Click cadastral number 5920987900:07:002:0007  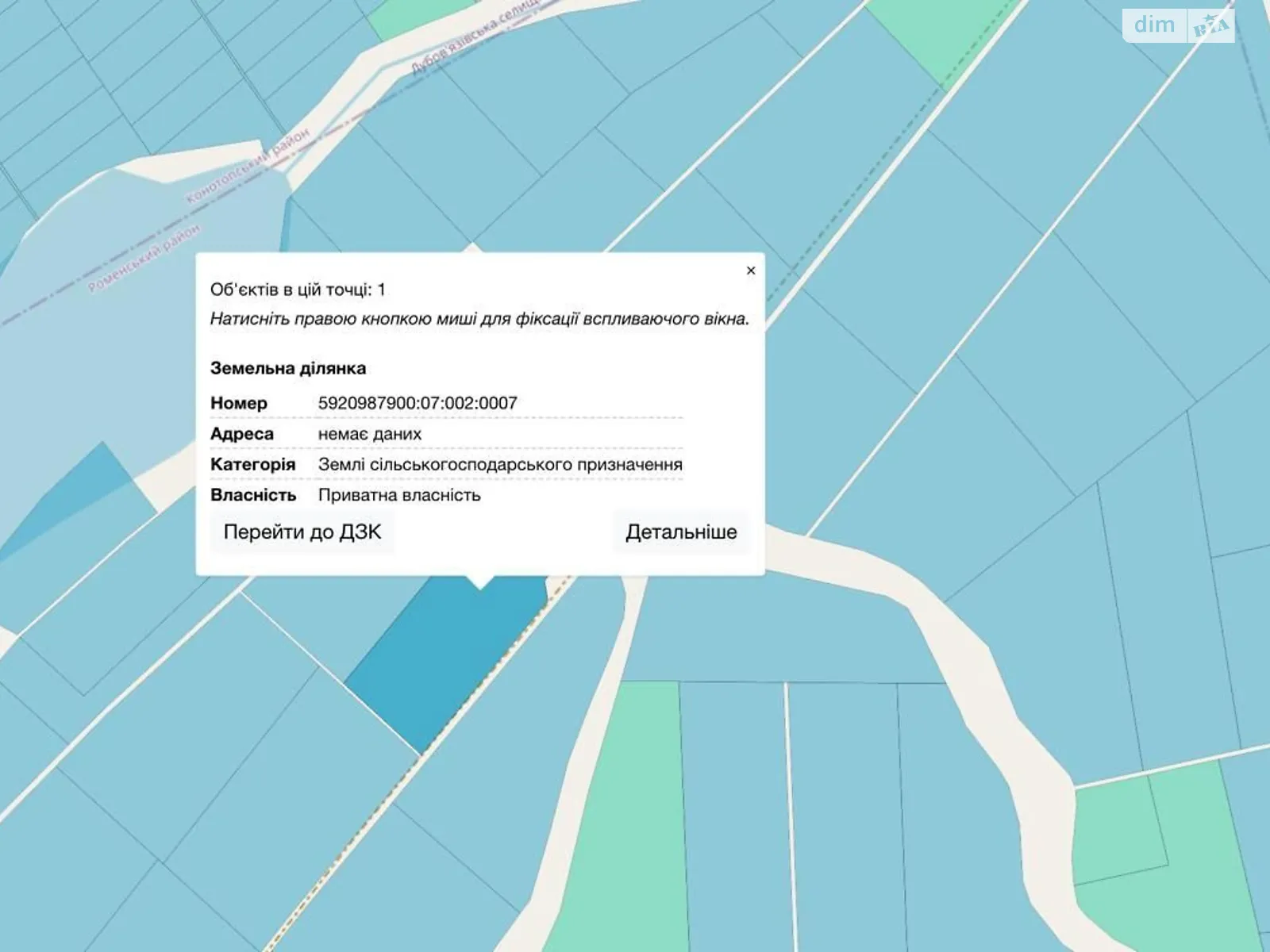[418, 403]
